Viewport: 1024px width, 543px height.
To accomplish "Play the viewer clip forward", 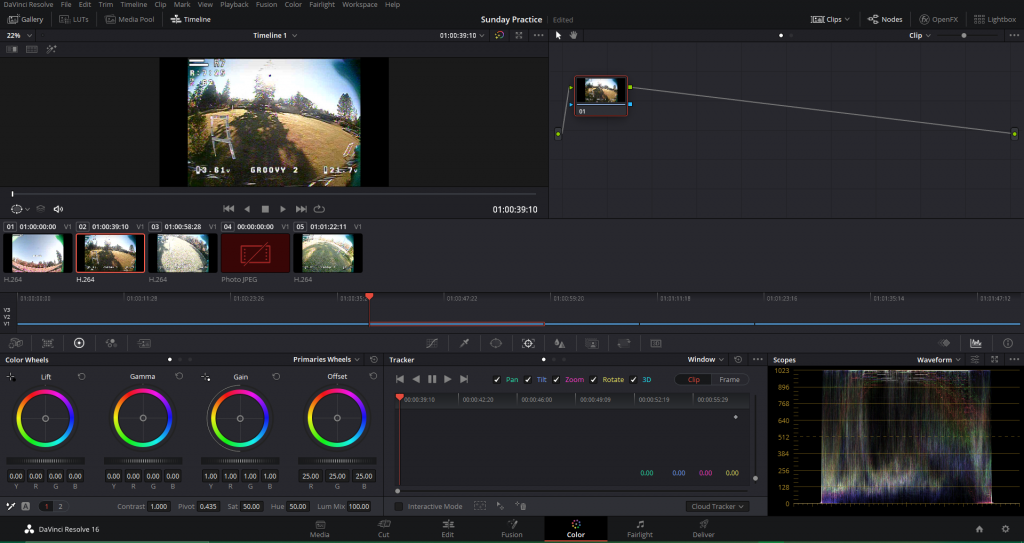I will point(283,209).
